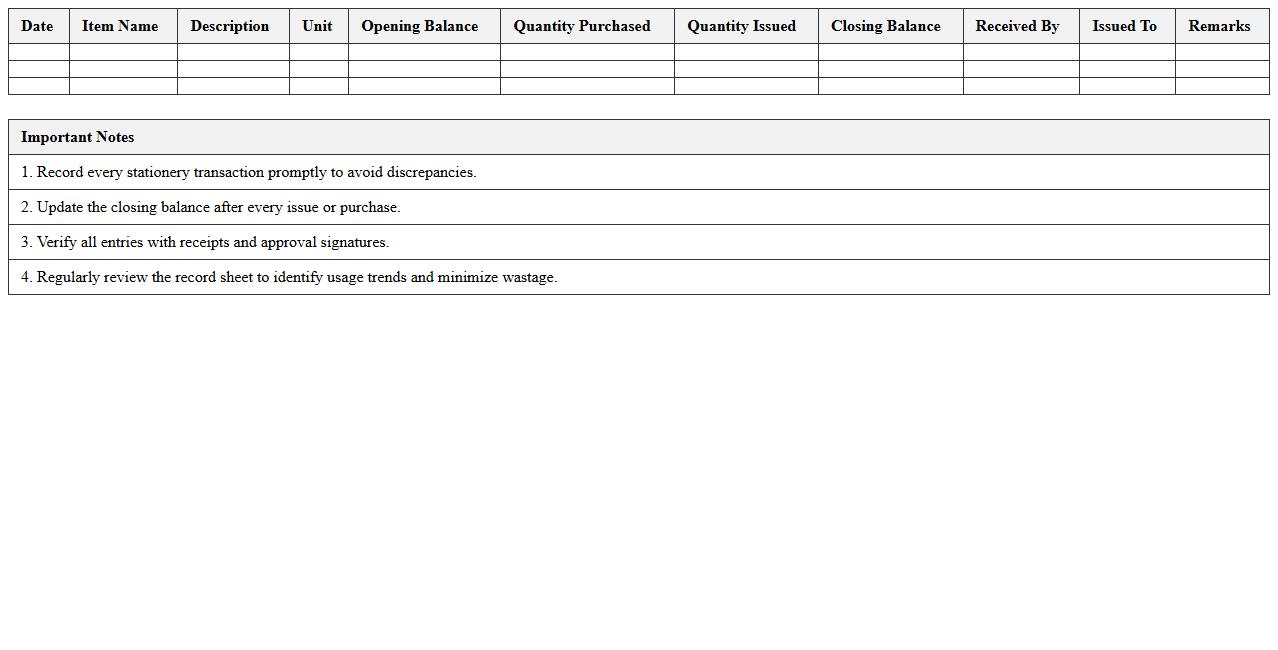This screenshot has height=650, width=1278.
Task: Select the Item Name column header
Action: click(x=120, y=26)
